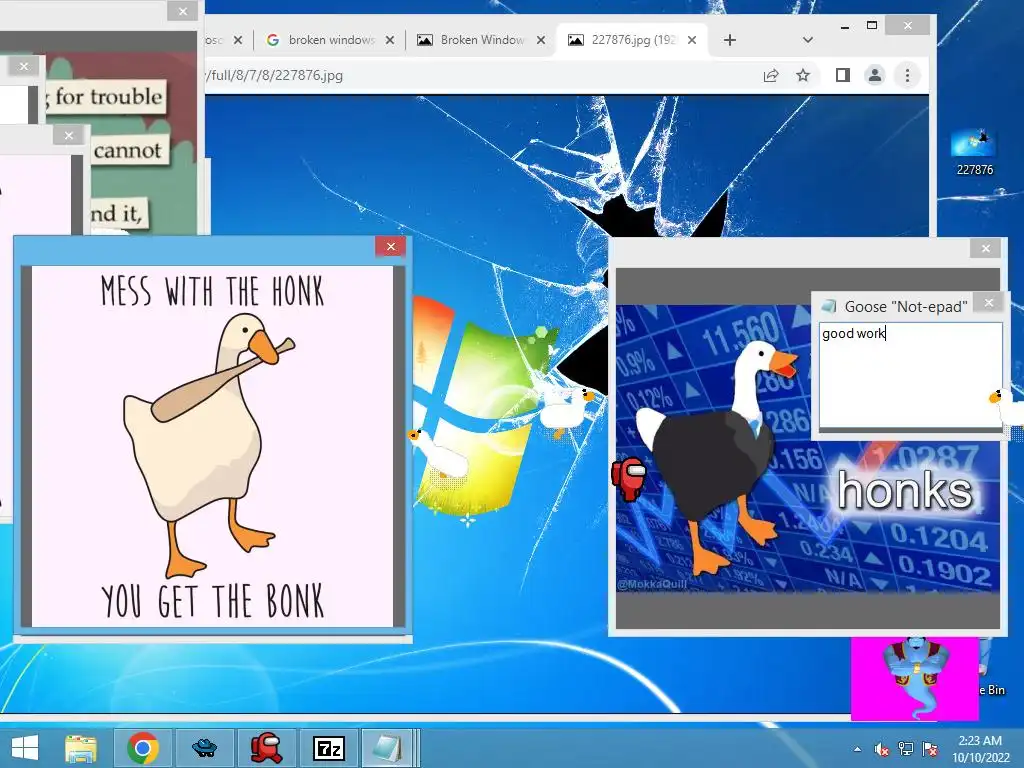Click the red Among Us crewmate sprite

(x=629, y=479)
